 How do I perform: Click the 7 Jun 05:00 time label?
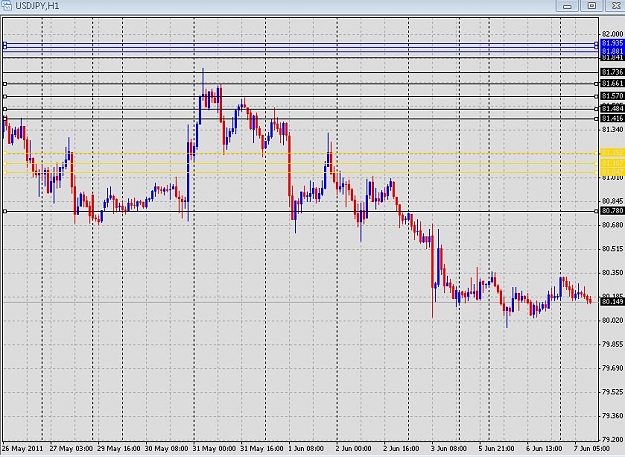click(592, 449)
